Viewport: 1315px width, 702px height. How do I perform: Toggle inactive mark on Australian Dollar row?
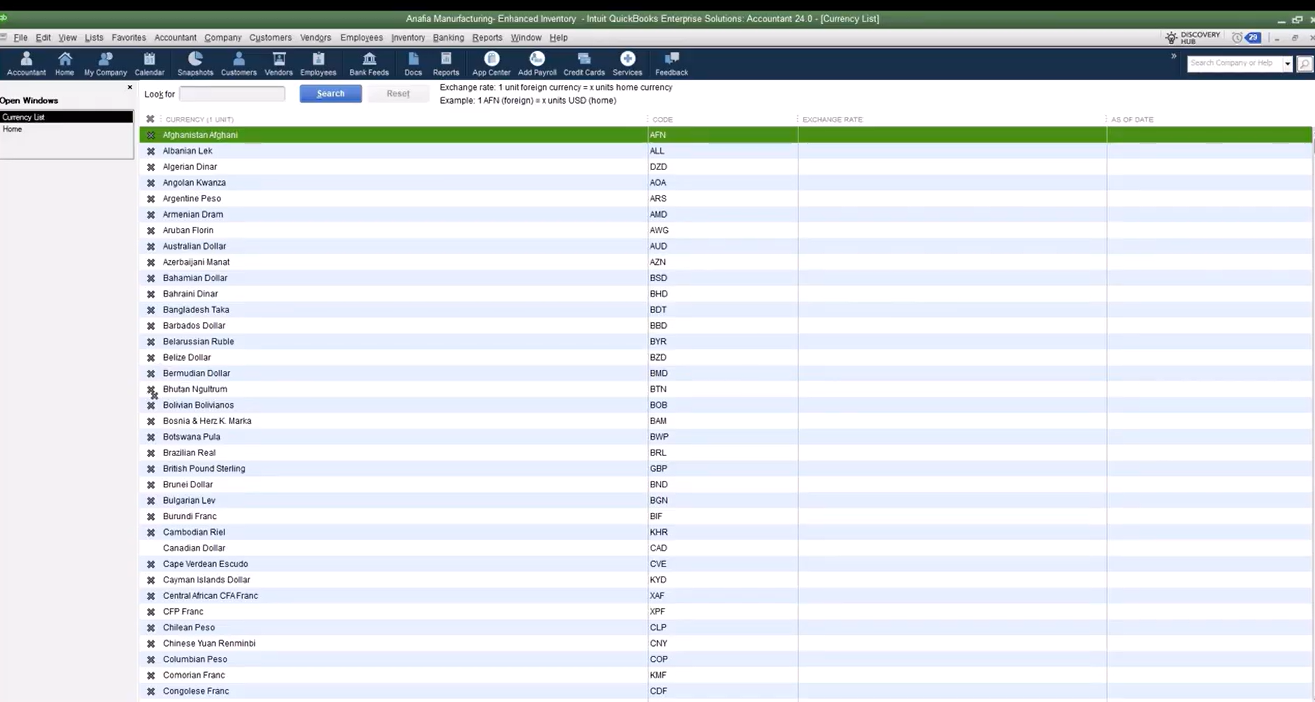coord(151,247)
